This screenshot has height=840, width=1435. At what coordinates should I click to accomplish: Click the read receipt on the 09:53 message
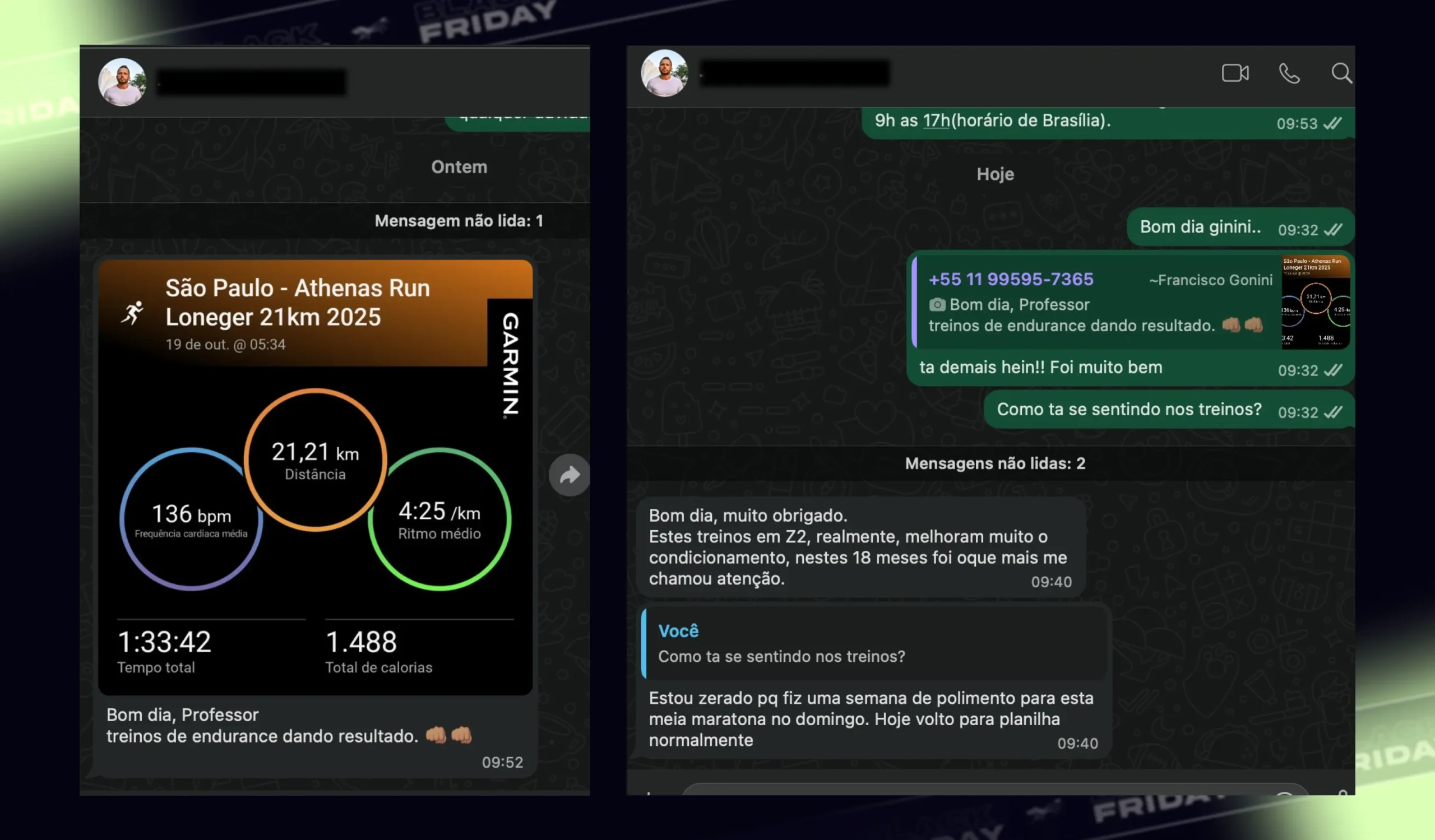[x=1332, y=123]
